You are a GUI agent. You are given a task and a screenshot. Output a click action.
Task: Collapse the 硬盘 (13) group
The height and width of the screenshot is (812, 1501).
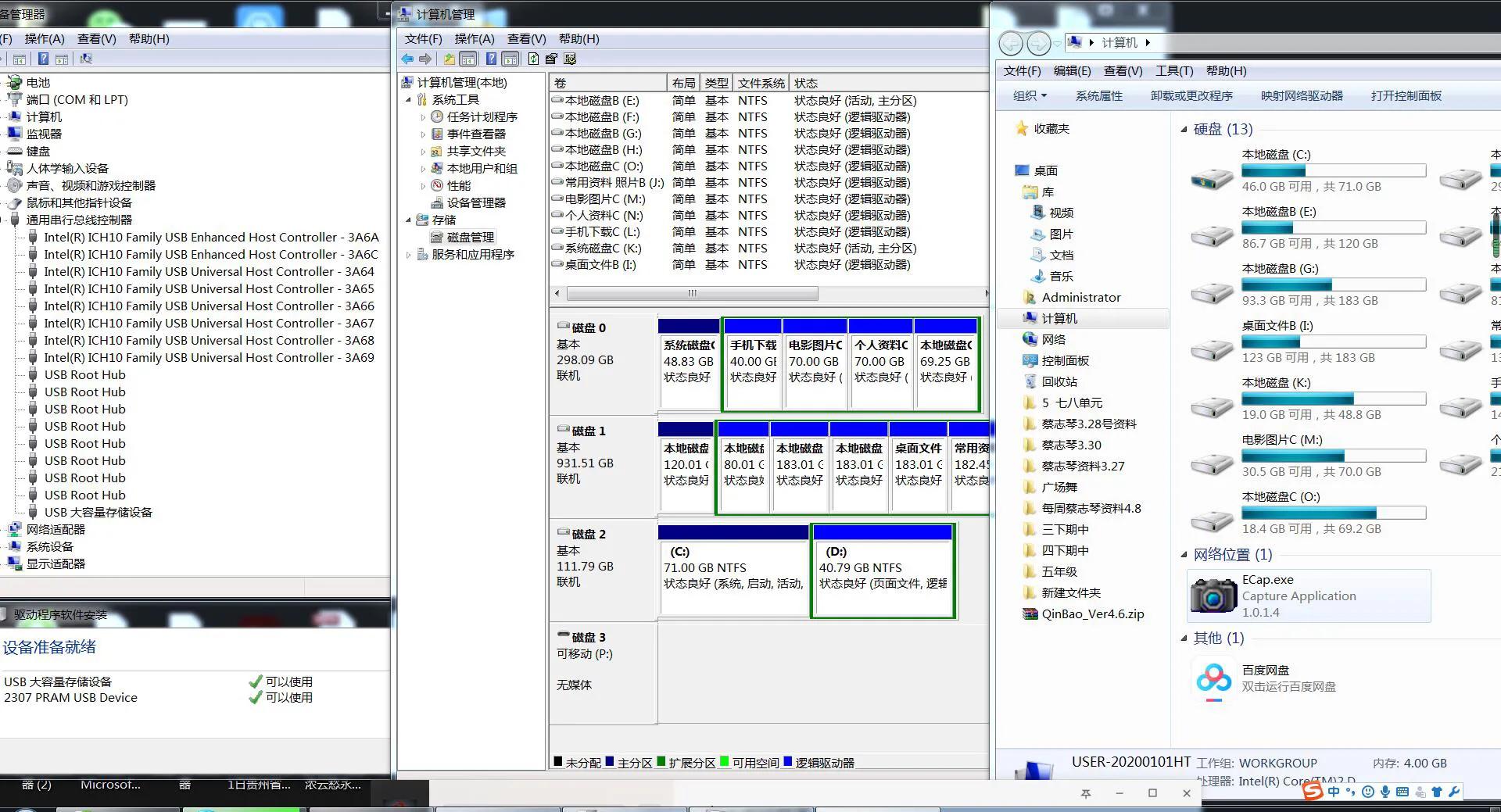coord(1184,130)
